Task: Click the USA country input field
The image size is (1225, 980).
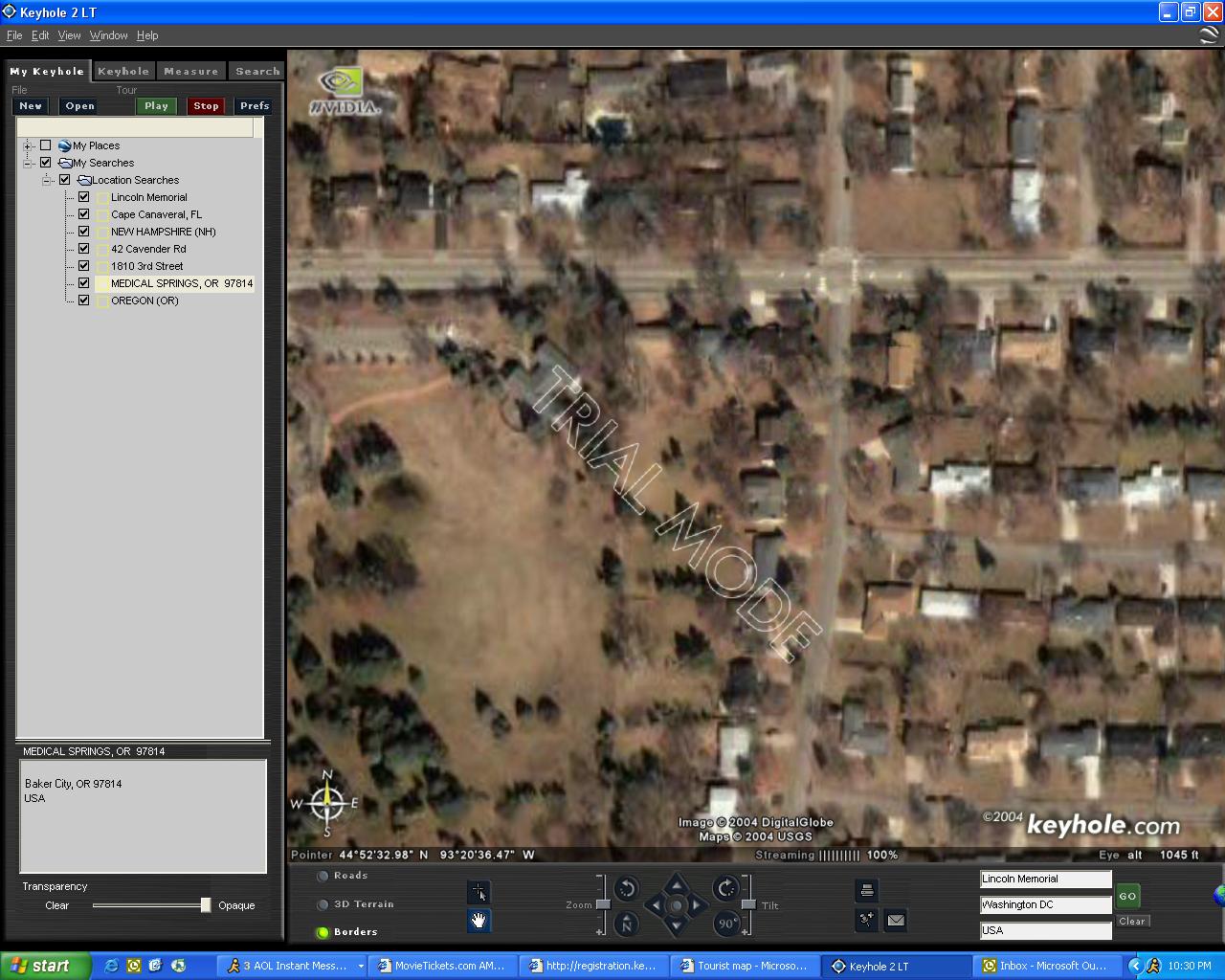Action: [1045, 930]
